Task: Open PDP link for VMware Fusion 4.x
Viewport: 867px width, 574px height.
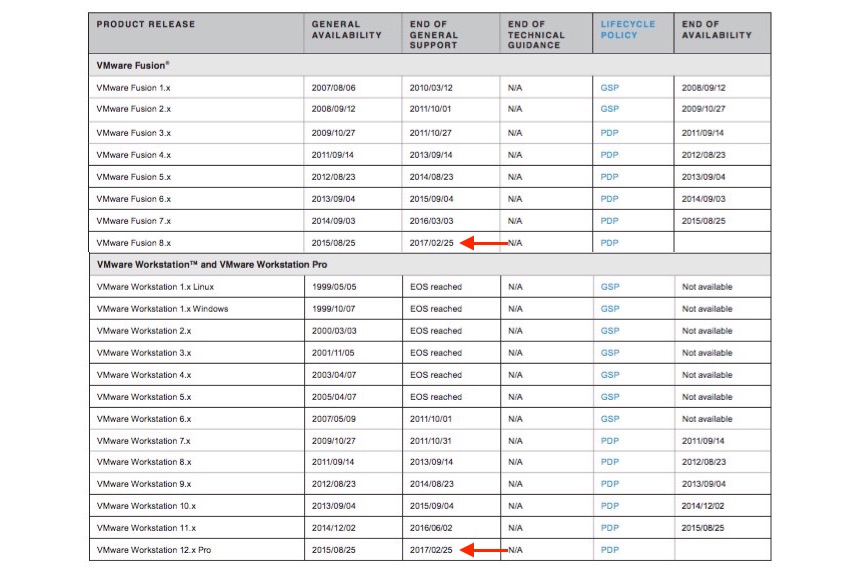Action: [609, 155]
